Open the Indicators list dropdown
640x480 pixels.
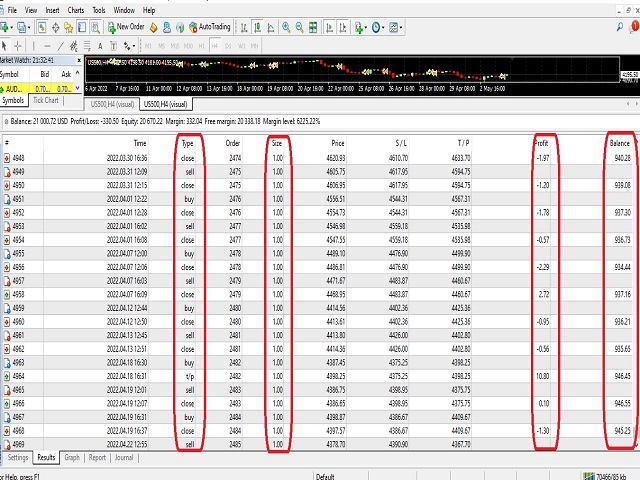pyautogui.click(x=360, y=27)
